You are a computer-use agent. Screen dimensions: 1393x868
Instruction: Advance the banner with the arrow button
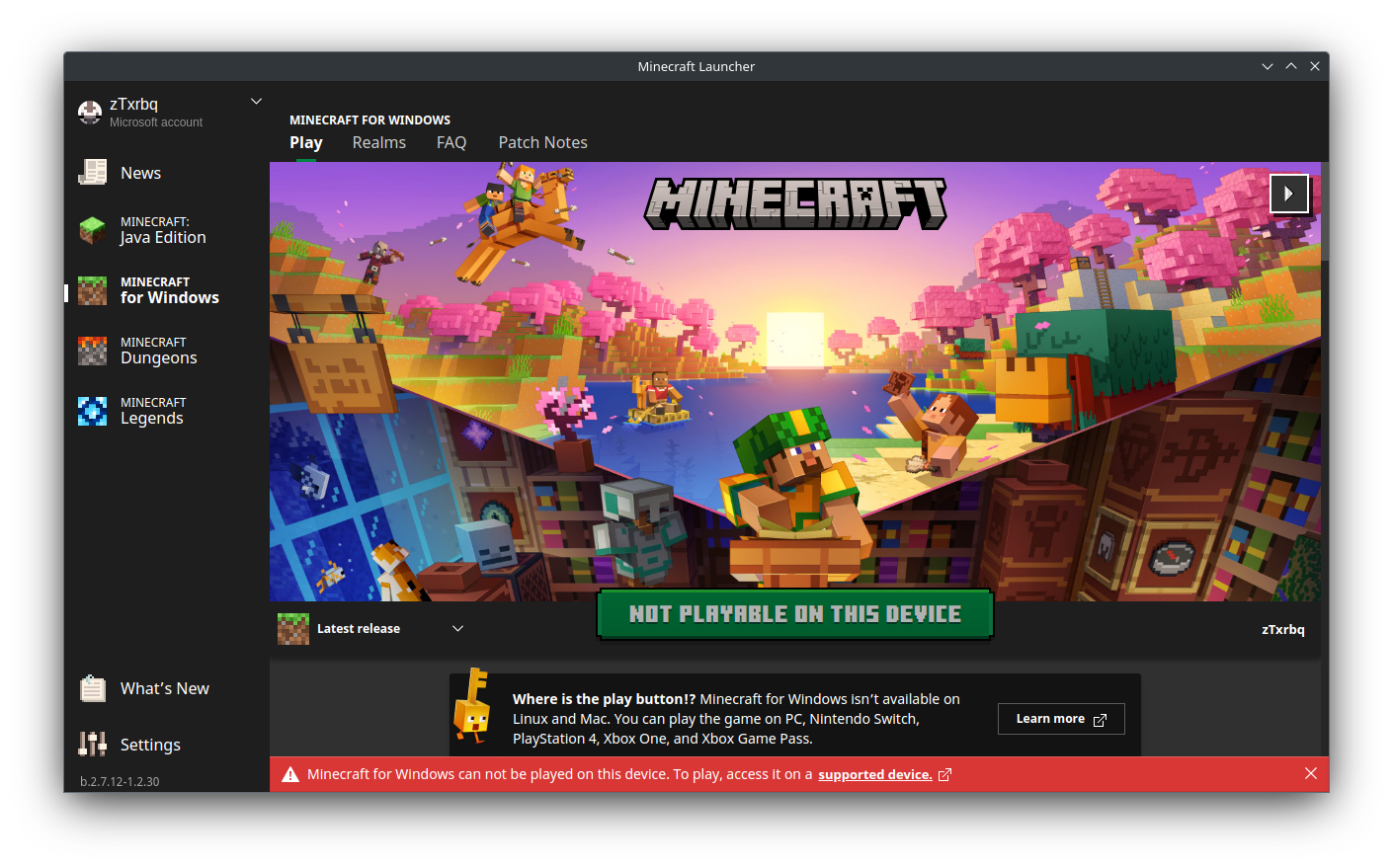1289,194
